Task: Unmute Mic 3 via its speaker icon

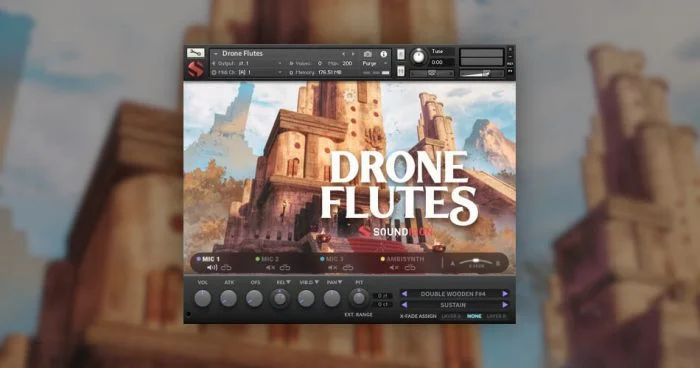Action: [x=333, y=268]
